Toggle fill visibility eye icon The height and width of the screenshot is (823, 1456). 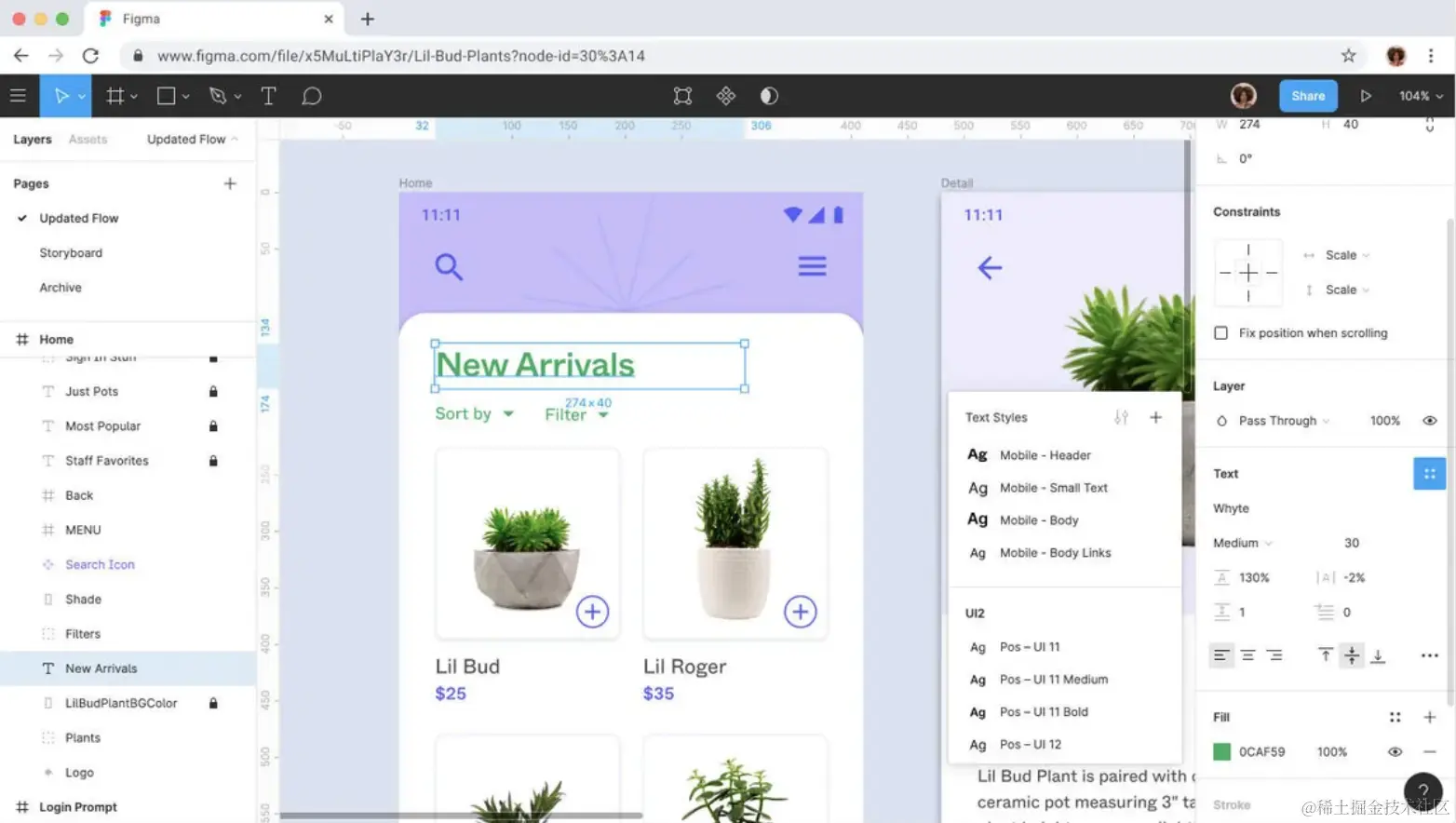click(1395, 751)
